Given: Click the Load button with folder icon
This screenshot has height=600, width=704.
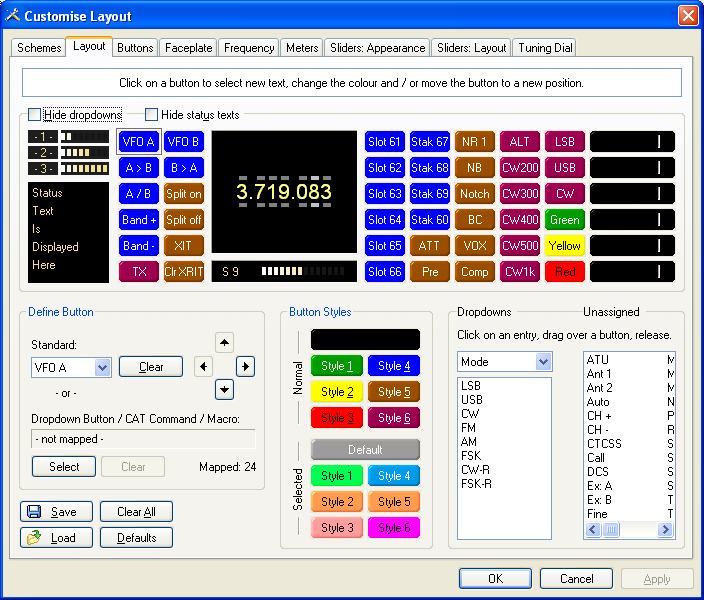Looking at the screenshot, I should pyautogui.click(x=55, y=538).
